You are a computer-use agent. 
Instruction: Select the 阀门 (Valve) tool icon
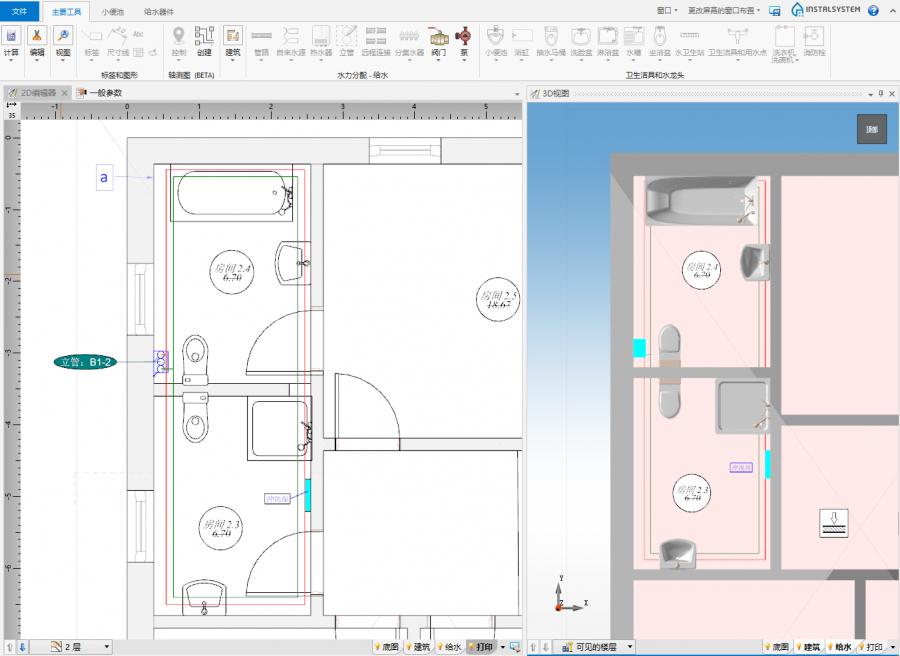point(437,37)
